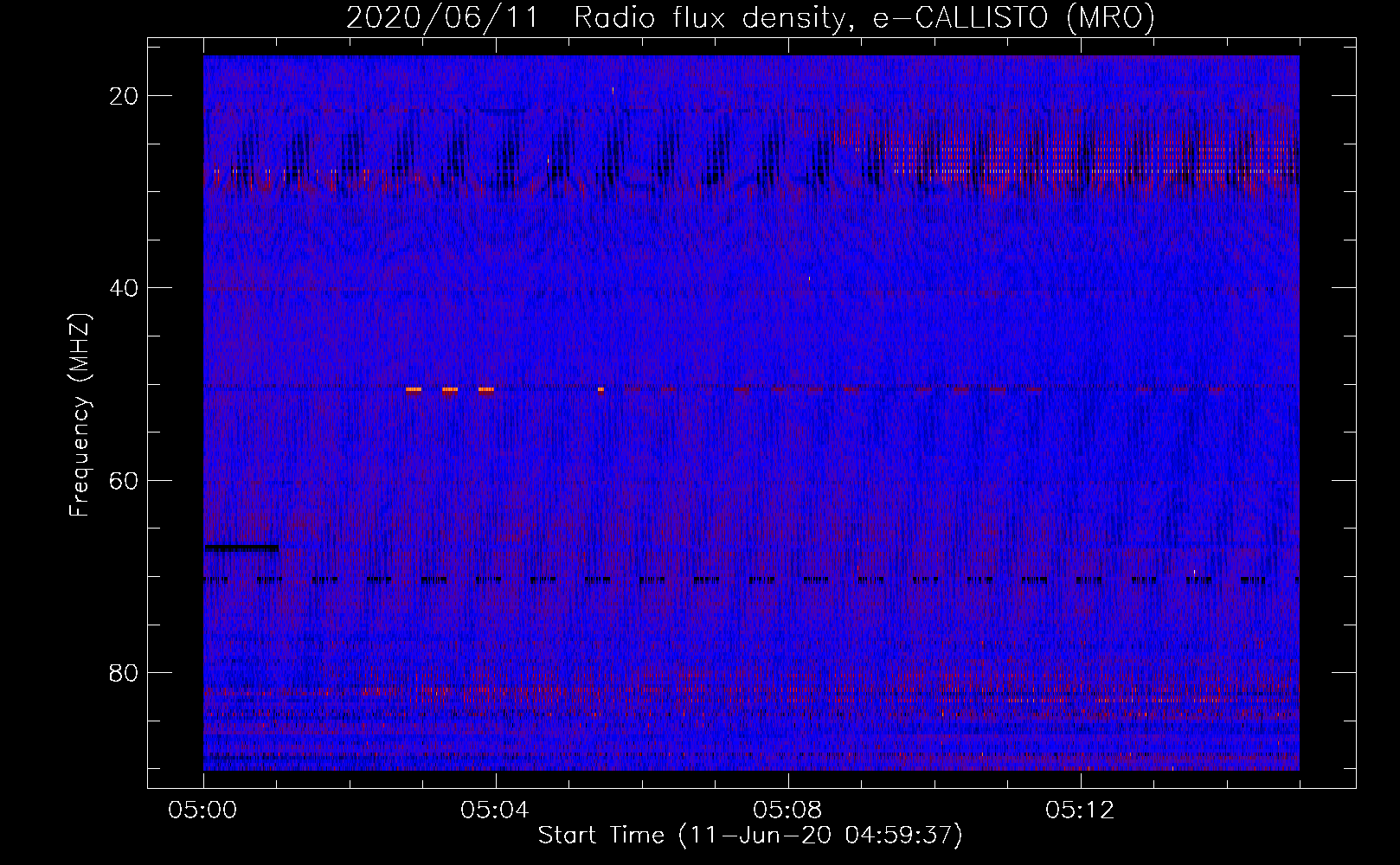The image size is (1400, 865).
Task: Click the 40 MHz frequency tick label
Action: (124, 288)
